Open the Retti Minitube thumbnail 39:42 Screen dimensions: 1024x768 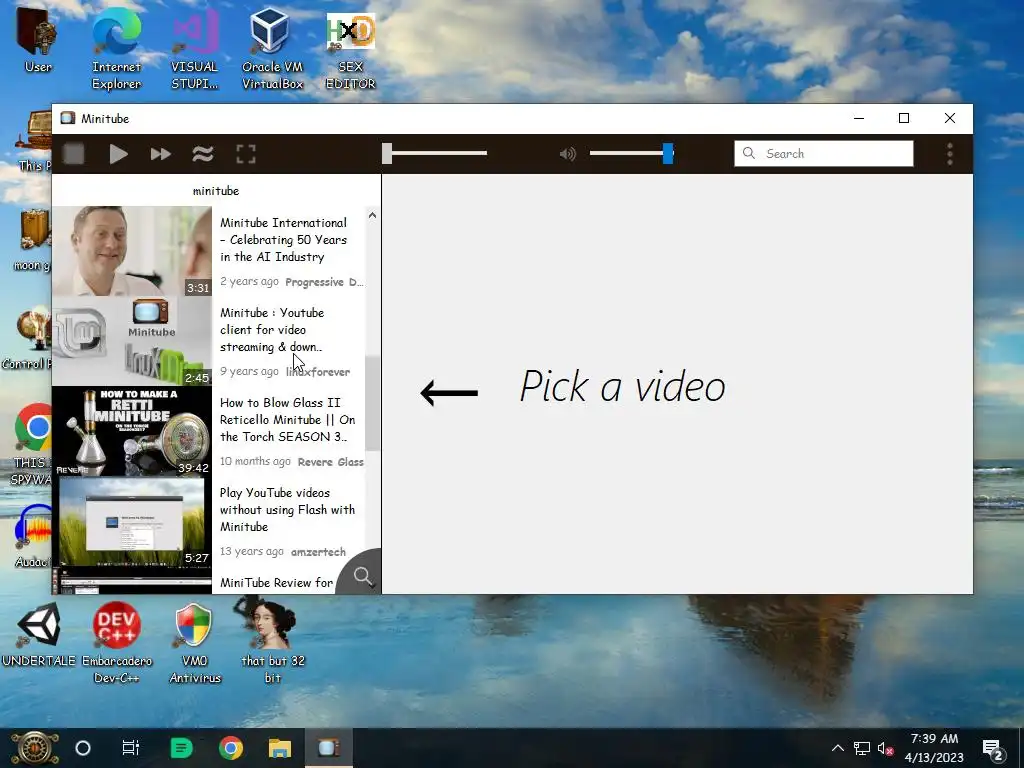[132, 431]
